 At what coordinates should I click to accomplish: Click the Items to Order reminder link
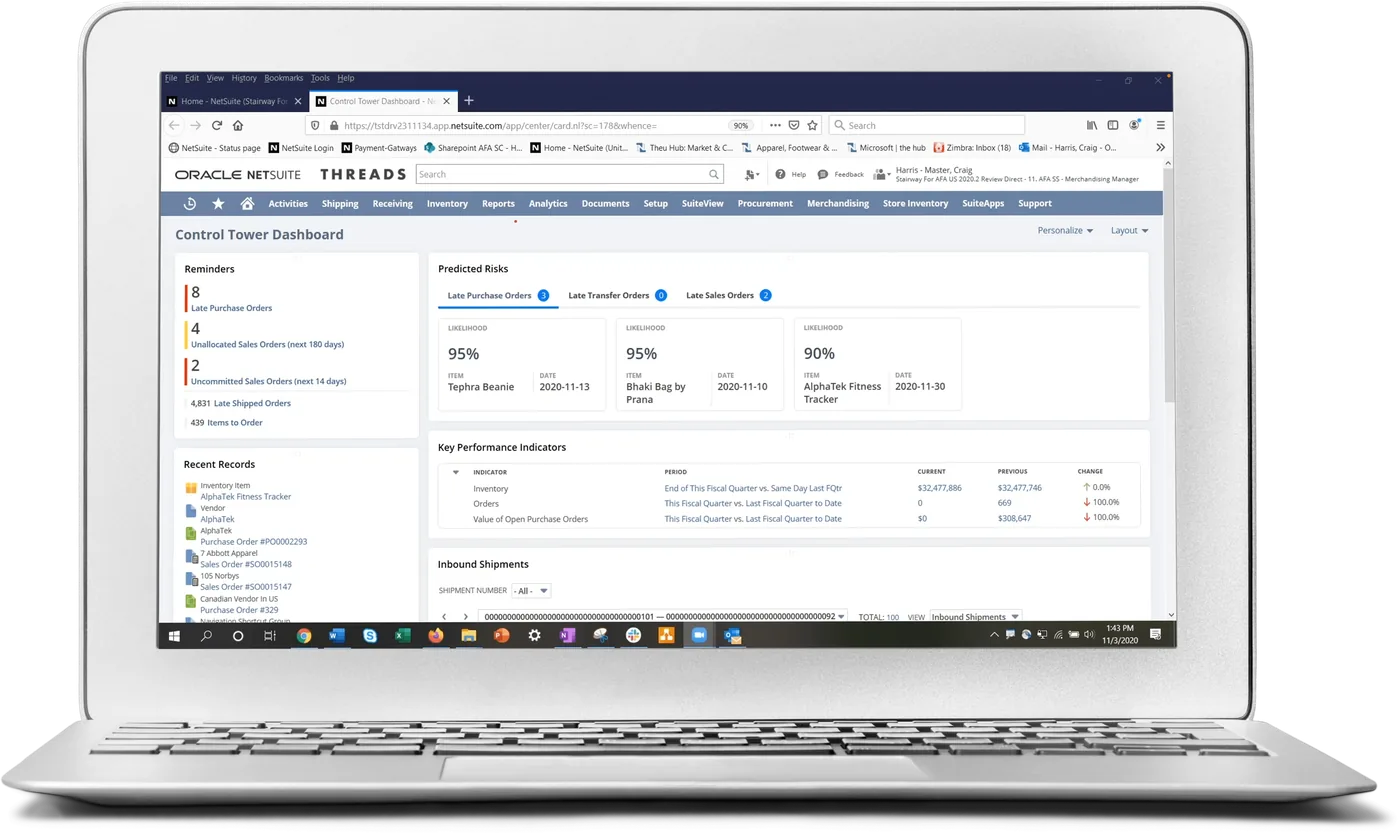pos(235,422)
